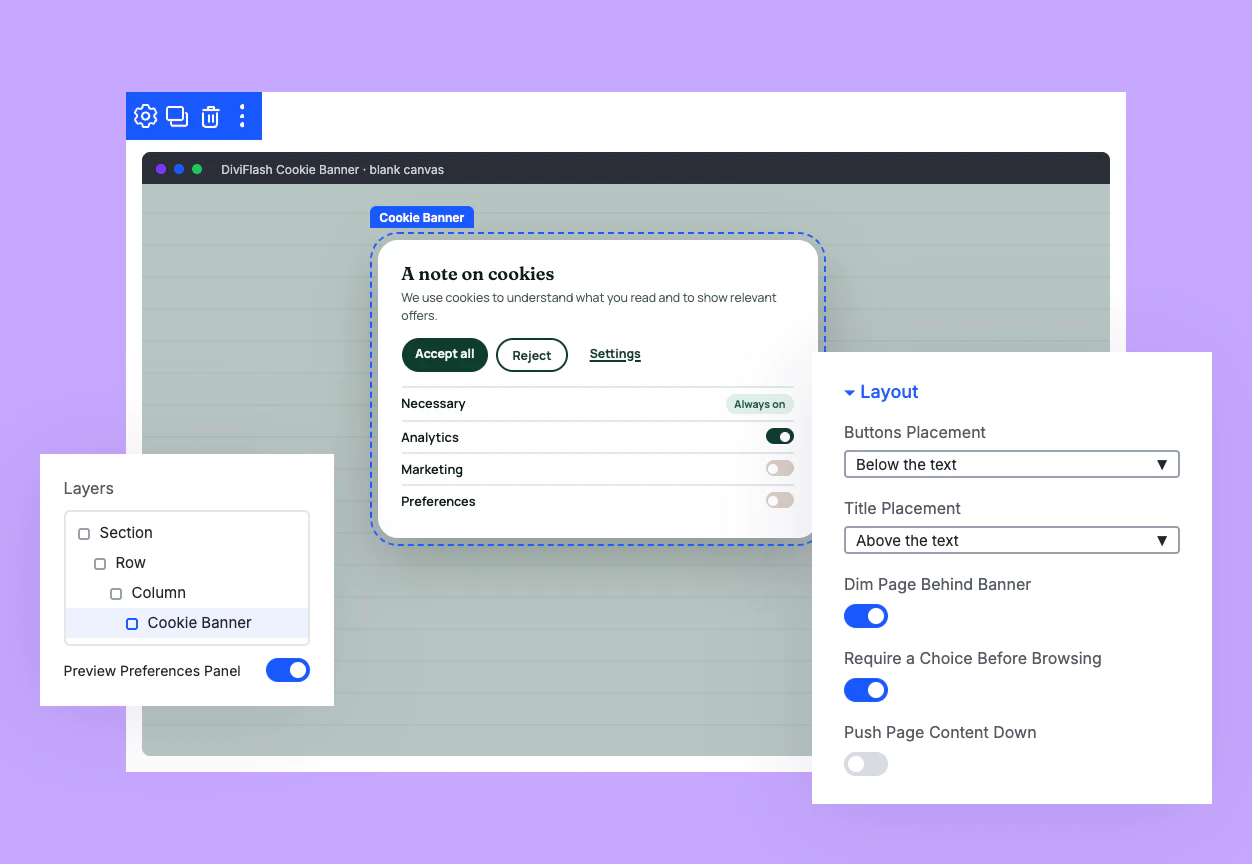Open Buttons Placement dropdown

pos(1012,464)
